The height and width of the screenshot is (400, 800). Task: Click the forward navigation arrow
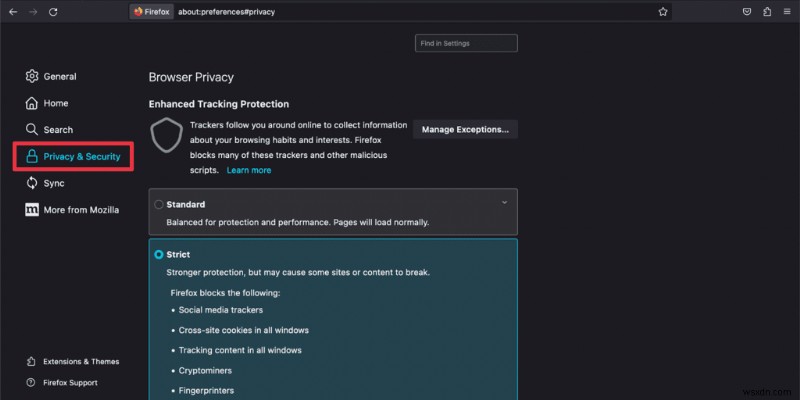[x=33, y=12]
